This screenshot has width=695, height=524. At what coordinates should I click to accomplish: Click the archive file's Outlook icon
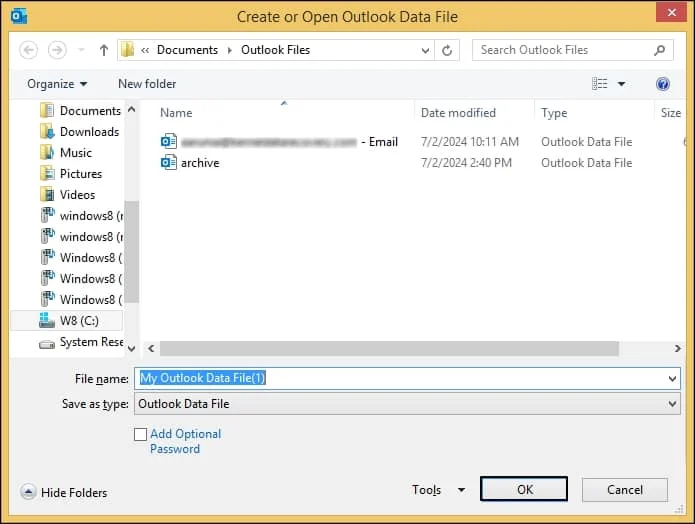click(x=168, y=163)
